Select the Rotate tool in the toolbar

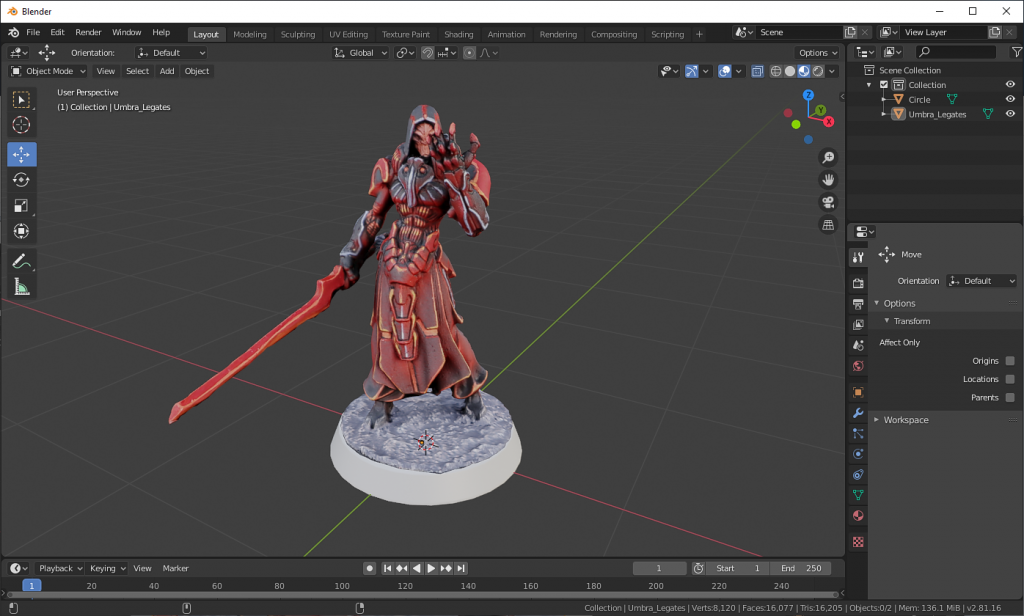21,178
